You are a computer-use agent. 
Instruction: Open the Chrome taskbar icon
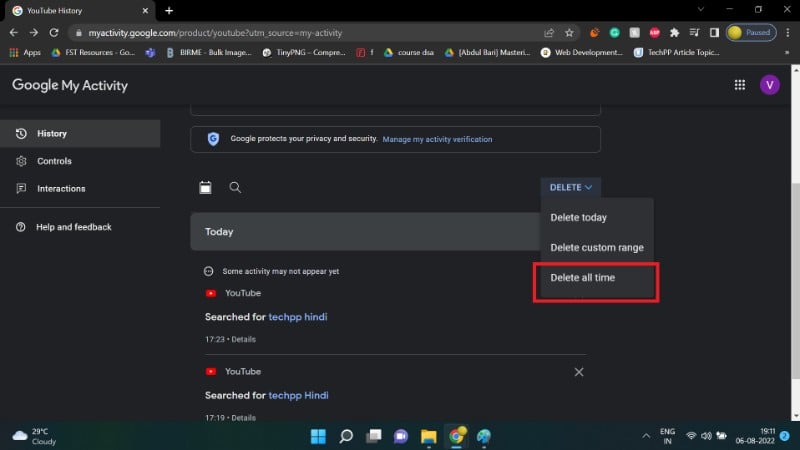[456, 436]
